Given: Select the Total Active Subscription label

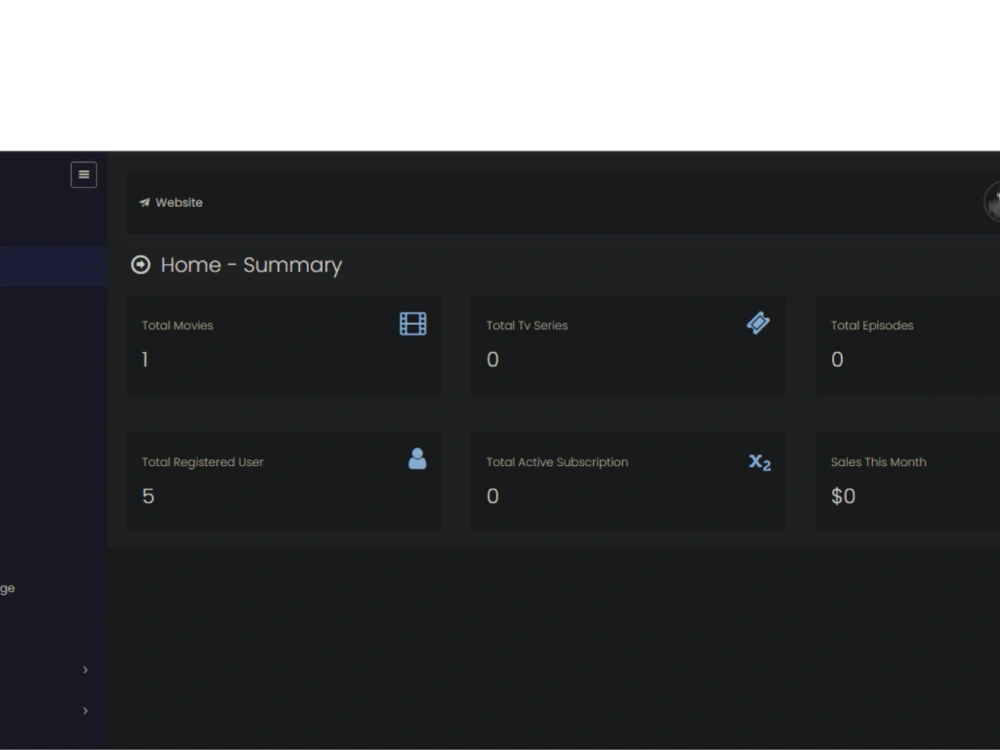Looking at the screenshot, I should [557, 462].
